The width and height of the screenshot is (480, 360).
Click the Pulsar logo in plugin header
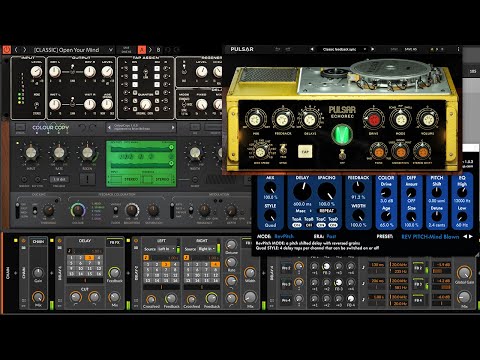click(242, 49)
